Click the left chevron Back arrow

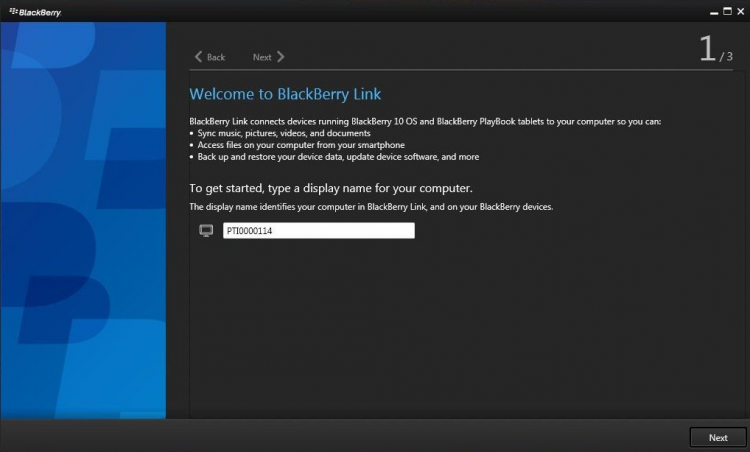199,57
